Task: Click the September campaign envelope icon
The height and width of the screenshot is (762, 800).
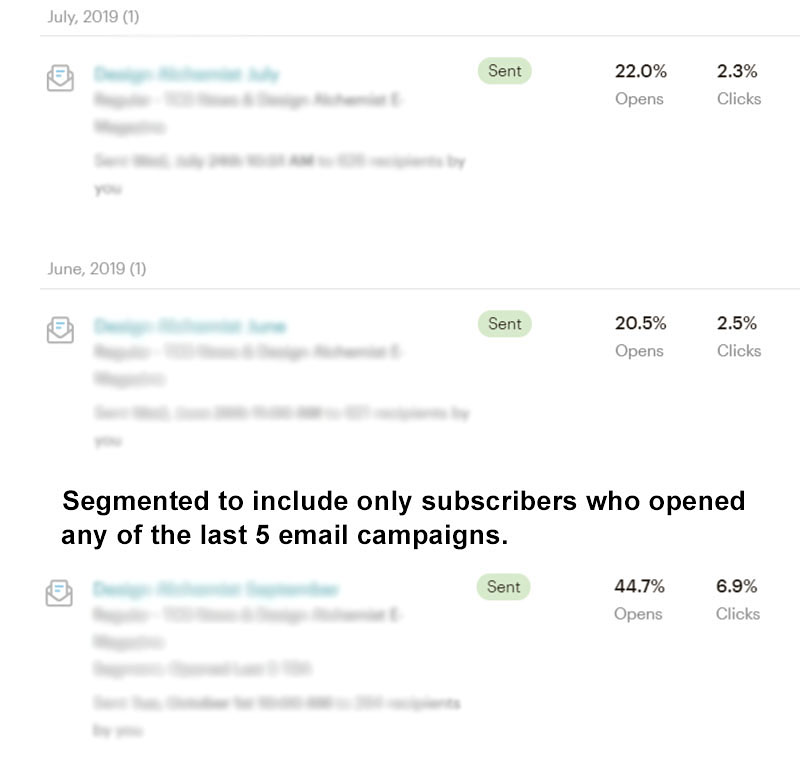Action: [59, 593]
